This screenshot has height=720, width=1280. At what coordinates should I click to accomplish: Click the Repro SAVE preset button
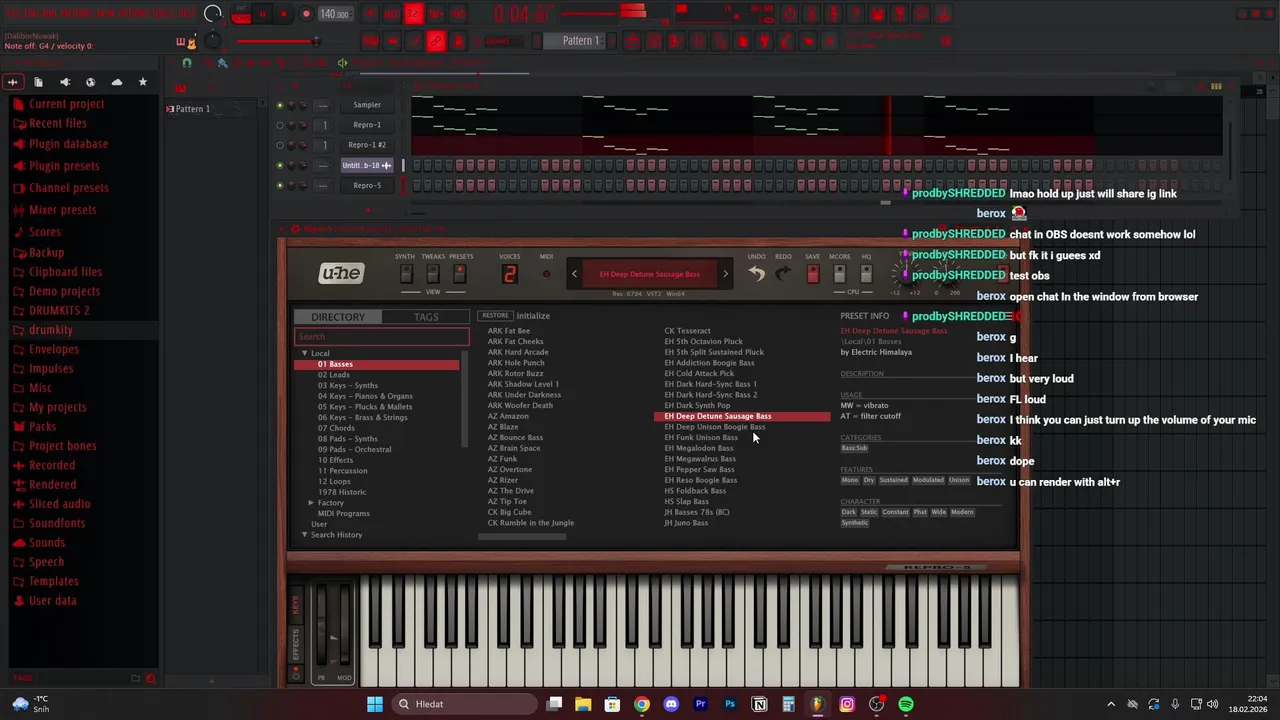point(813,274)
